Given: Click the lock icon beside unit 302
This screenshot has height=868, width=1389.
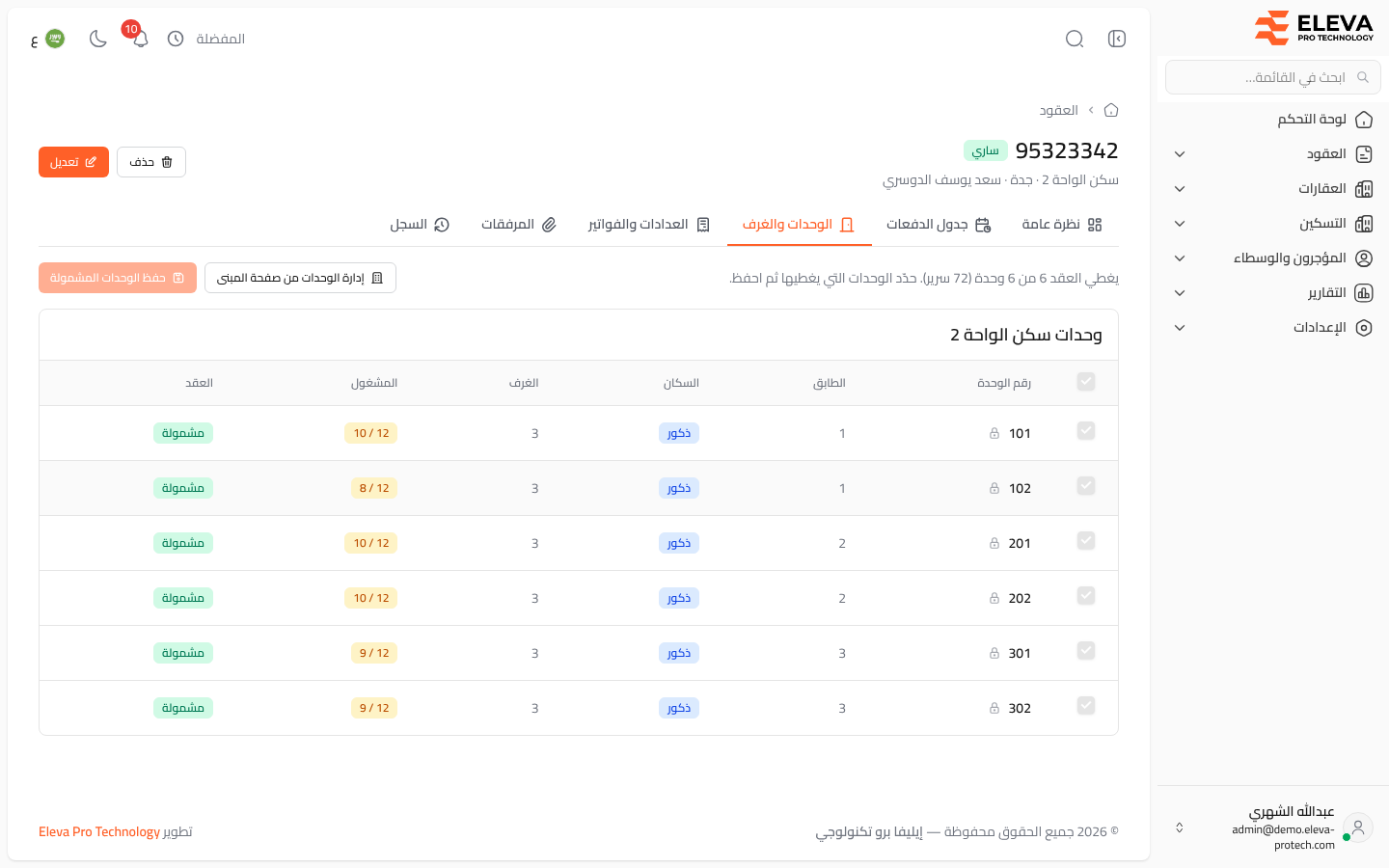Looking at the screenshot, I should point(994,708).
